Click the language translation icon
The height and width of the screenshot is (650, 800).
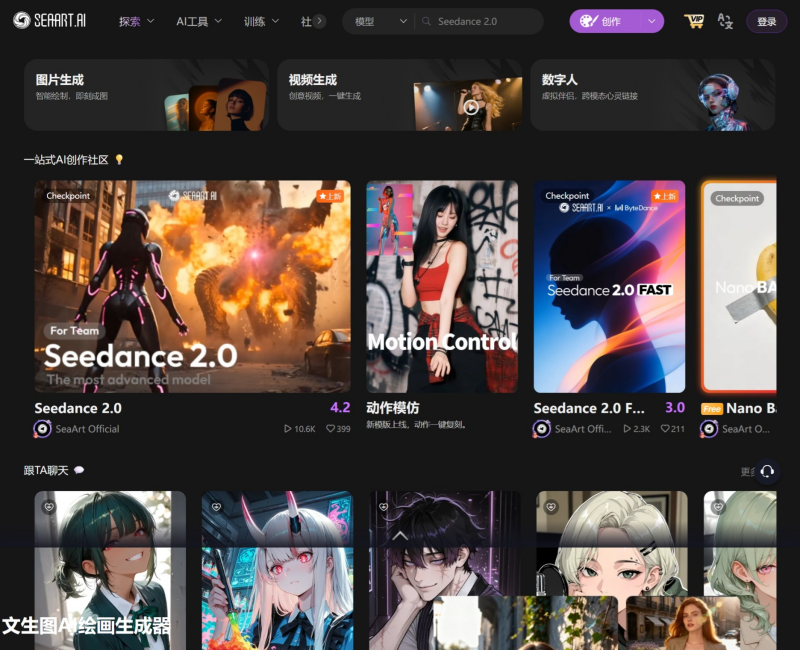point(725,21)
